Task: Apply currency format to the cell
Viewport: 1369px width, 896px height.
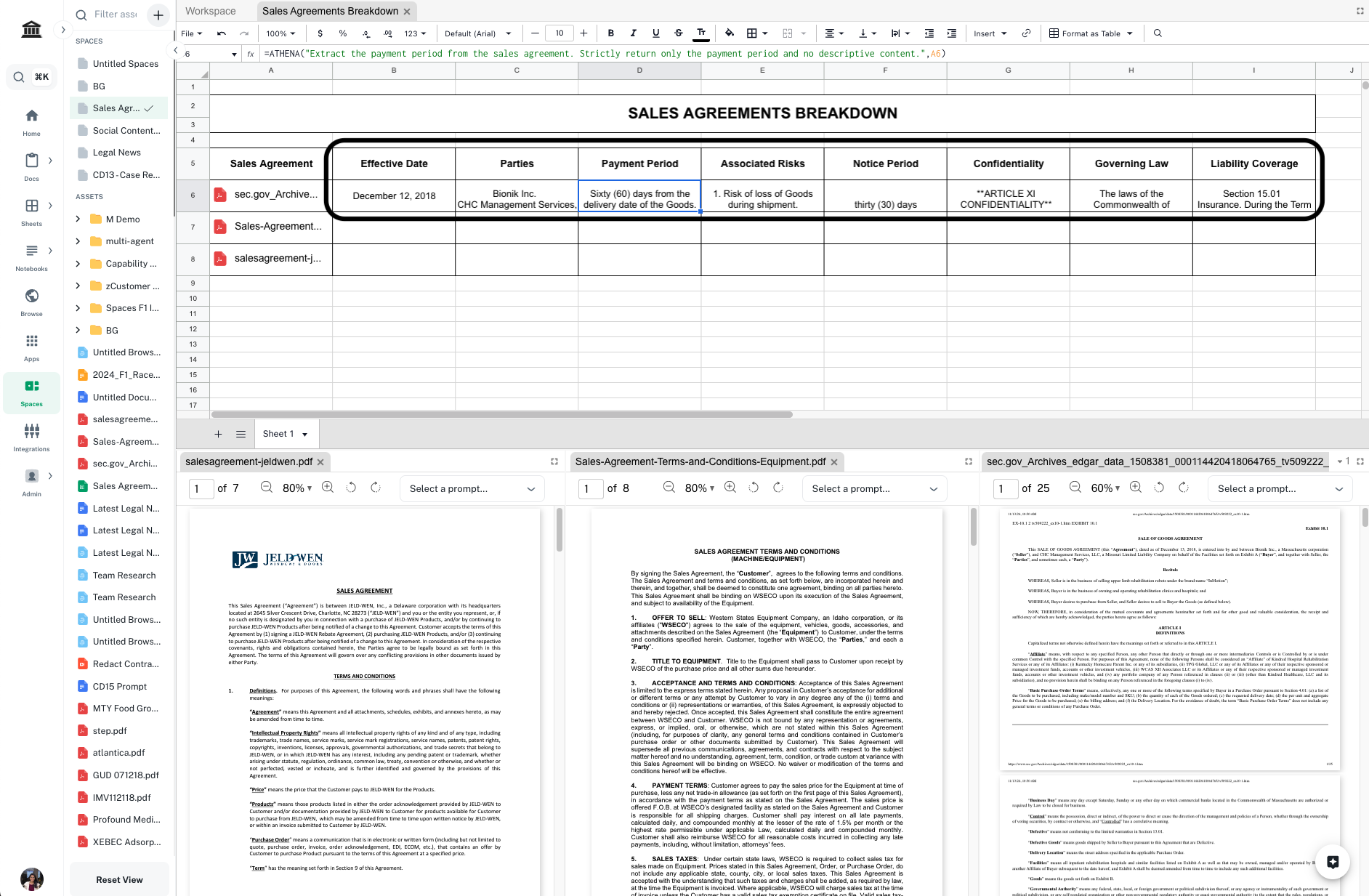Action: tap(320, 33)
